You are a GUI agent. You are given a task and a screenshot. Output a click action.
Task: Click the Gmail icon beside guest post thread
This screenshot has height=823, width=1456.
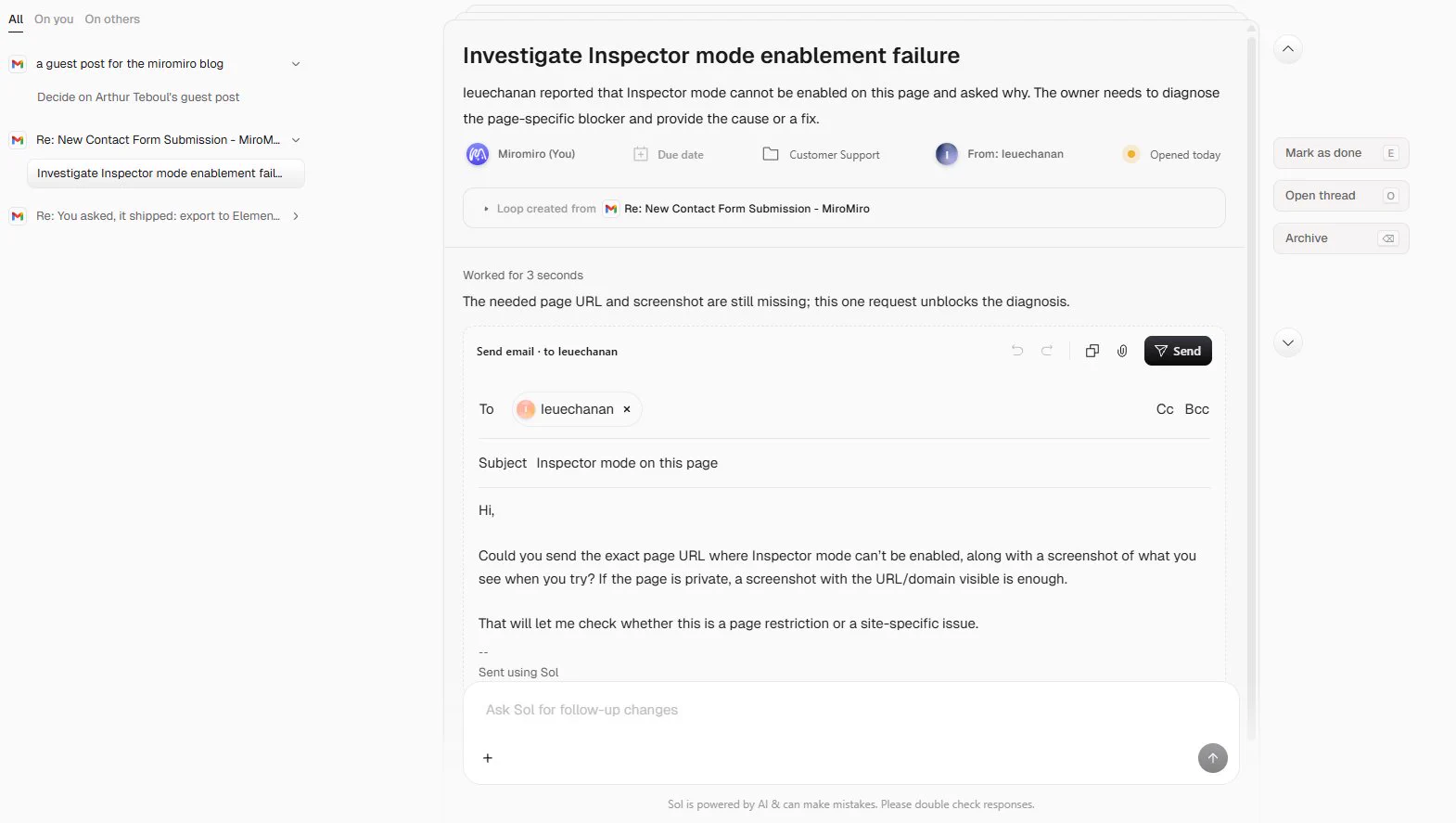click(18, 64)
